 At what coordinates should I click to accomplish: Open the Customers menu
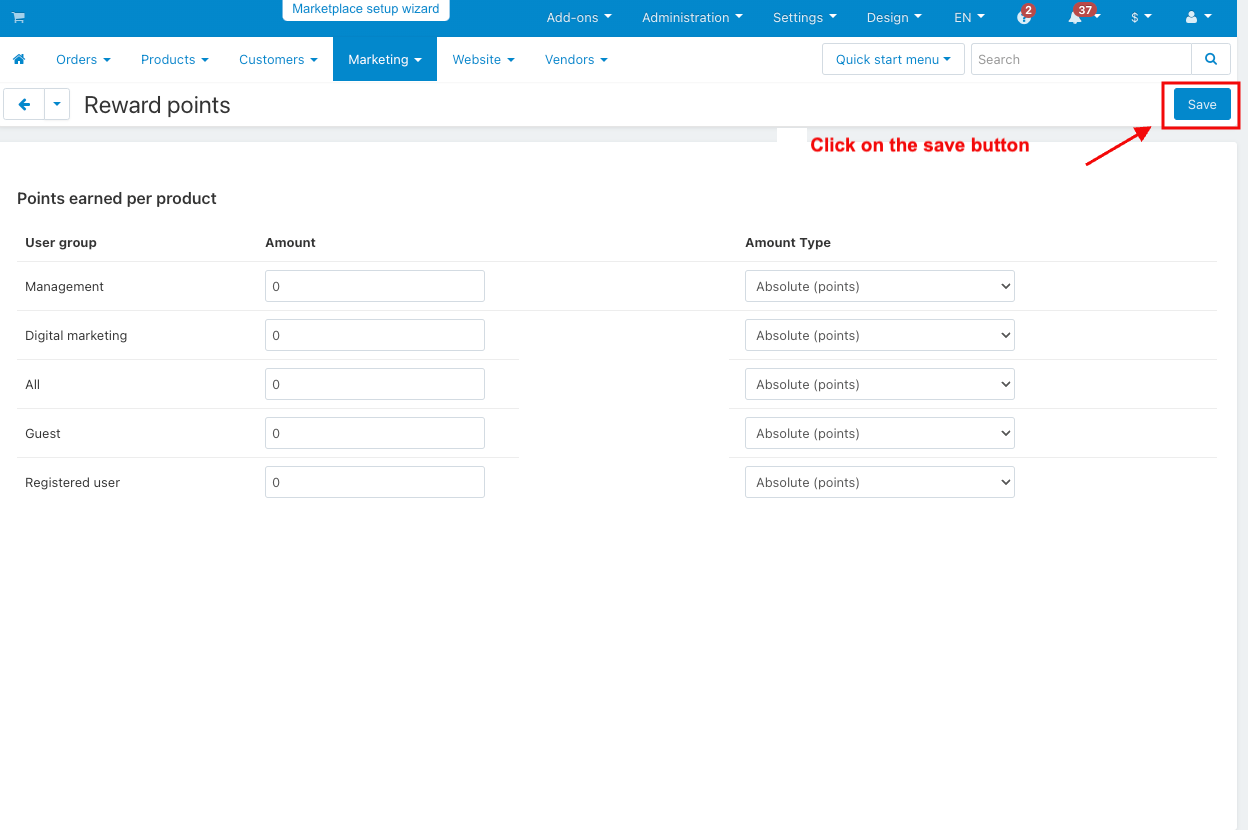(278, 60)
